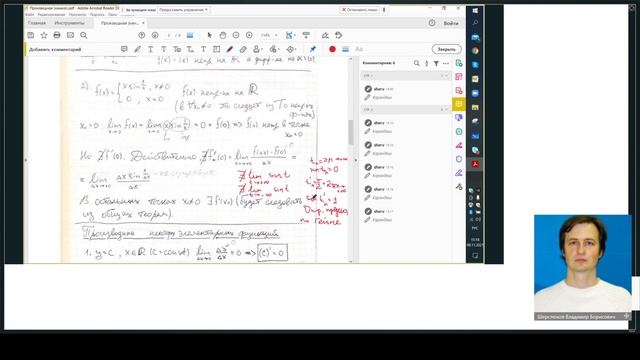Select the arrow Selection tool
This screenshot has width=640, height=360.
click(x=209, y=36)
